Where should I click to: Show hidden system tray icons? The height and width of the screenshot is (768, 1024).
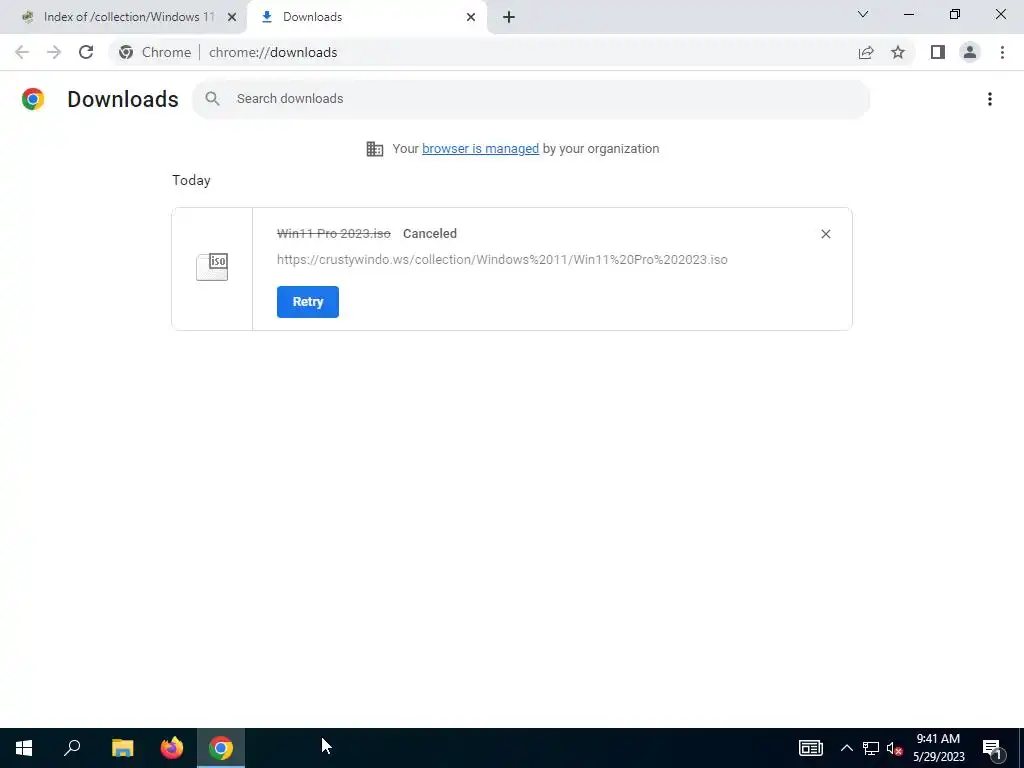coord(846,748)
